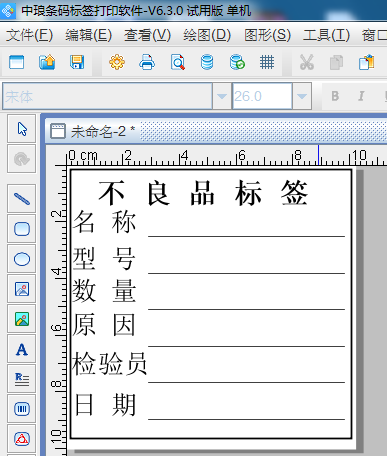Toggle italic I formatting
The image size is (387, 456).
[x=361, y=96]
